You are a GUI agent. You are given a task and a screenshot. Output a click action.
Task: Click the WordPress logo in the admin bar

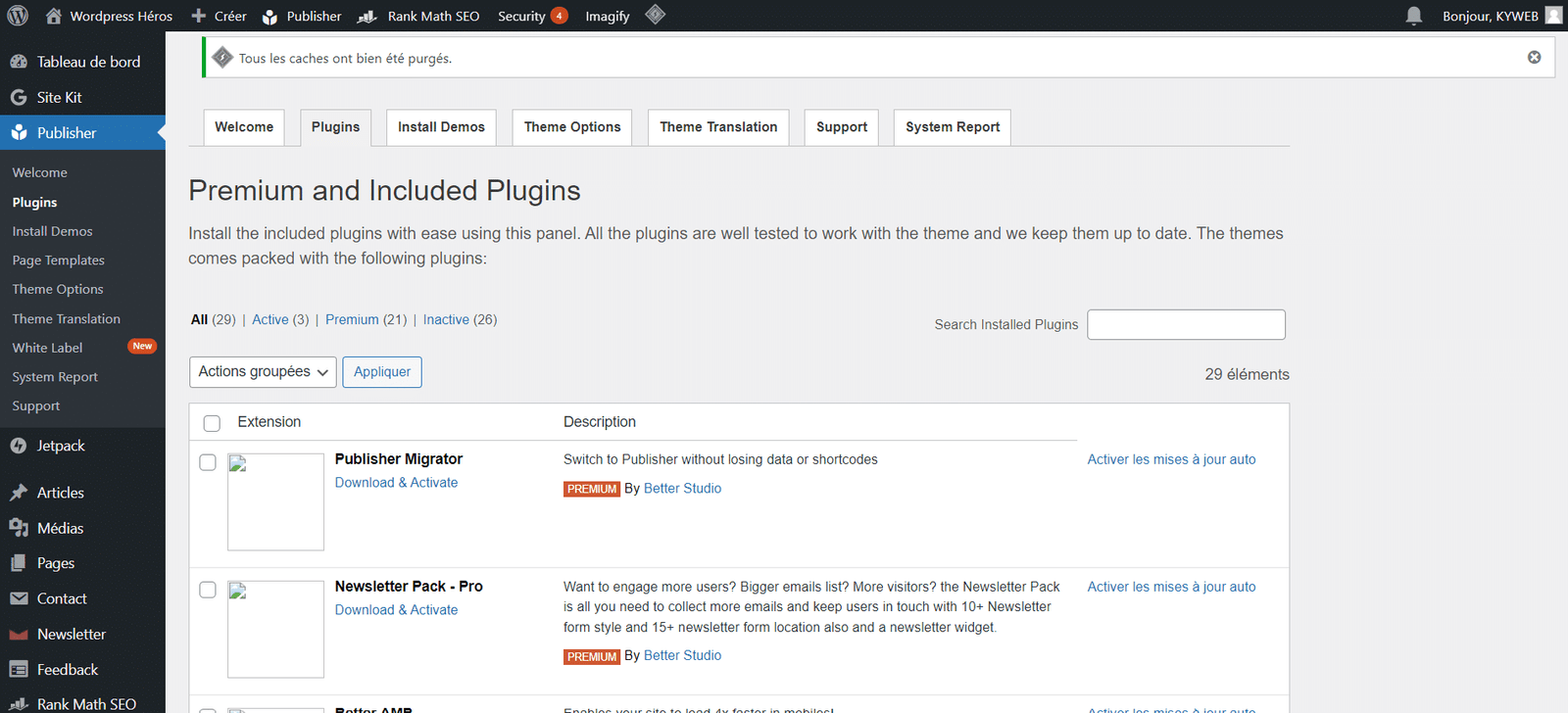click(x=18, y=16)
